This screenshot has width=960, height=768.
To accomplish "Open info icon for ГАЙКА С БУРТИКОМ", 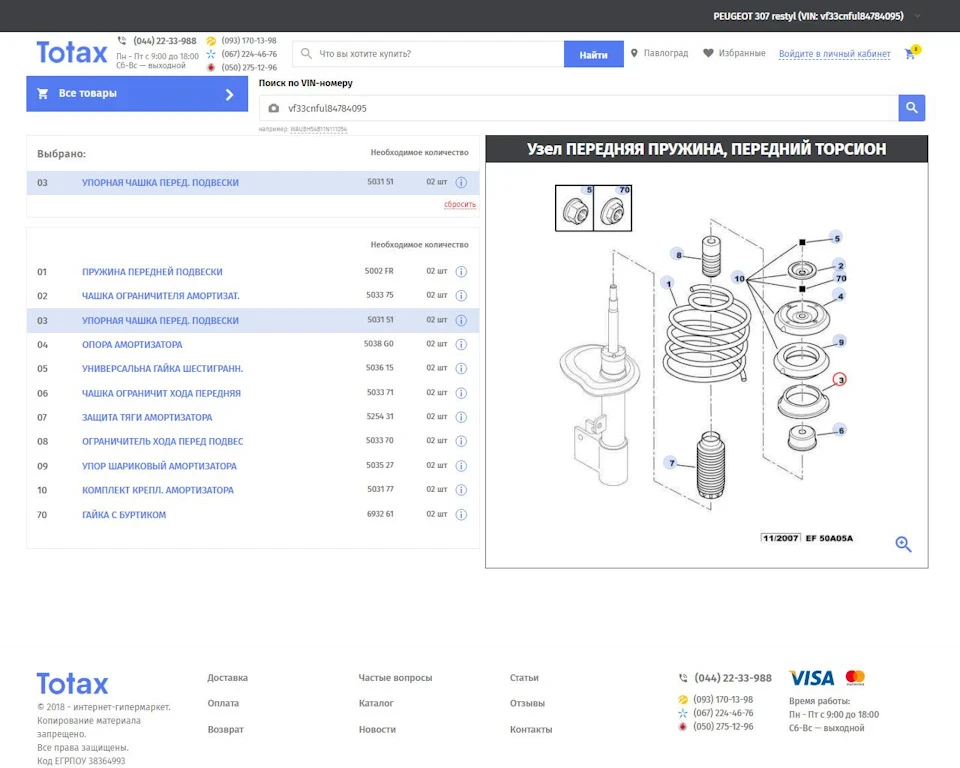I will (x=462, y=514).
